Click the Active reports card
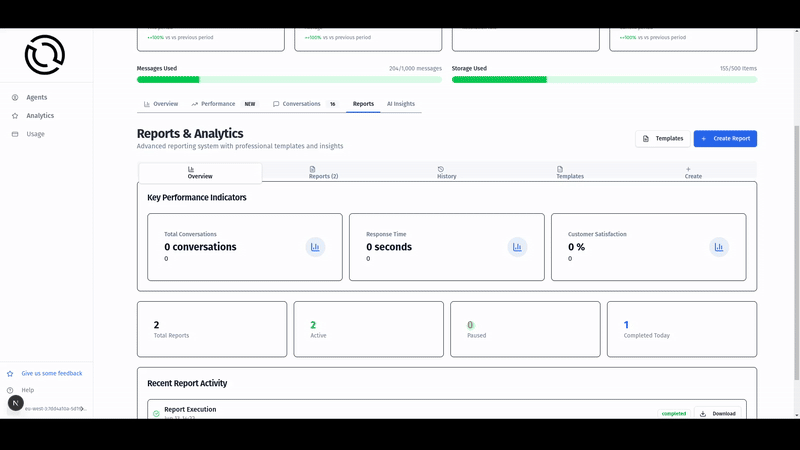This screenshot has height=450, width=800. (x=368, y=329)
